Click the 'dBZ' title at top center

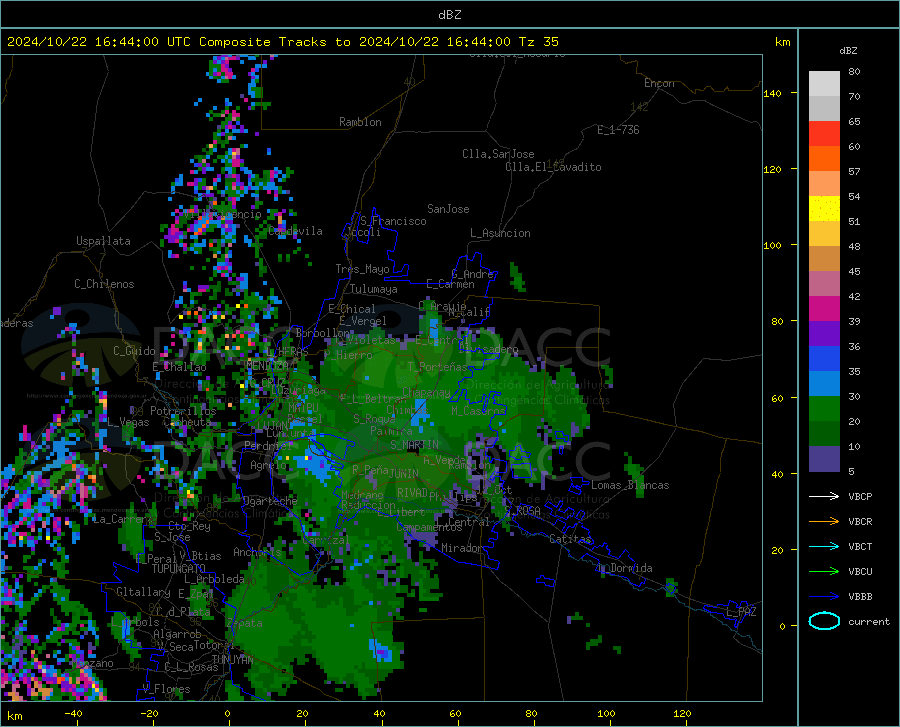point(449,15)
